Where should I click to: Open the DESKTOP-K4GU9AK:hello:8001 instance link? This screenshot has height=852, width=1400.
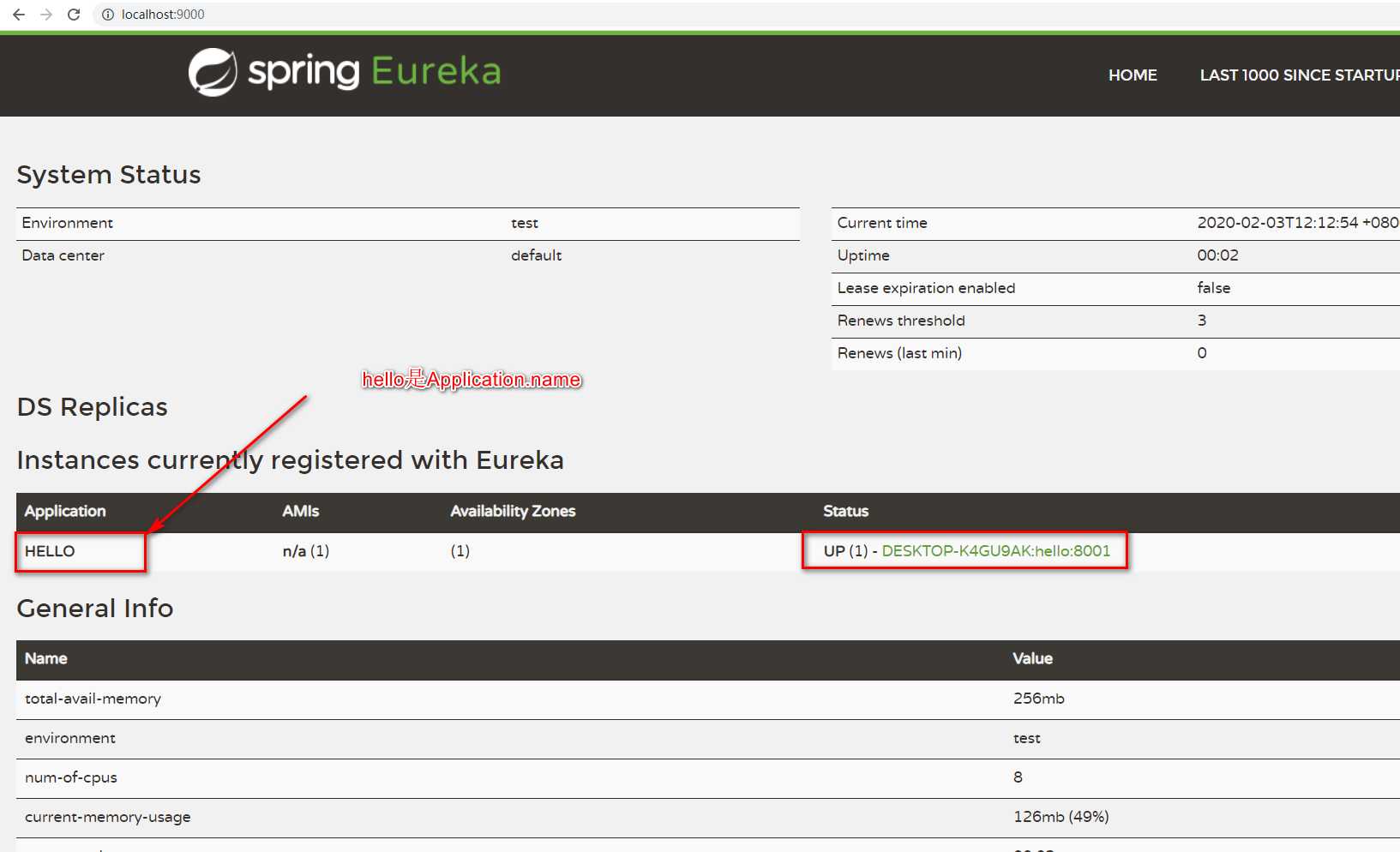tap(996, 551)
